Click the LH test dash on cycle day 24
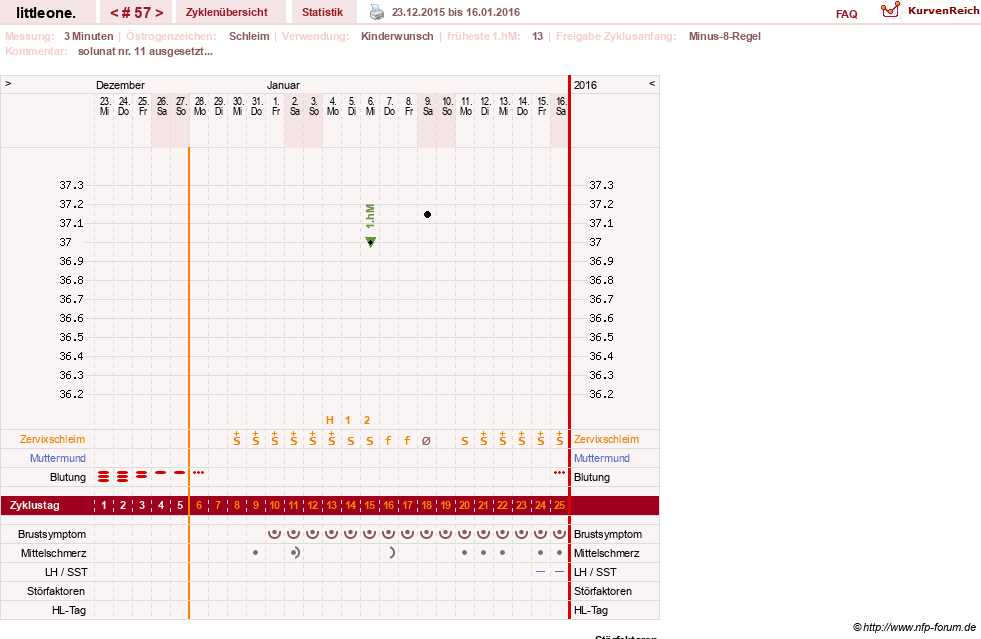The height and width of the screenshot is (639, 981). pos(540,571)
